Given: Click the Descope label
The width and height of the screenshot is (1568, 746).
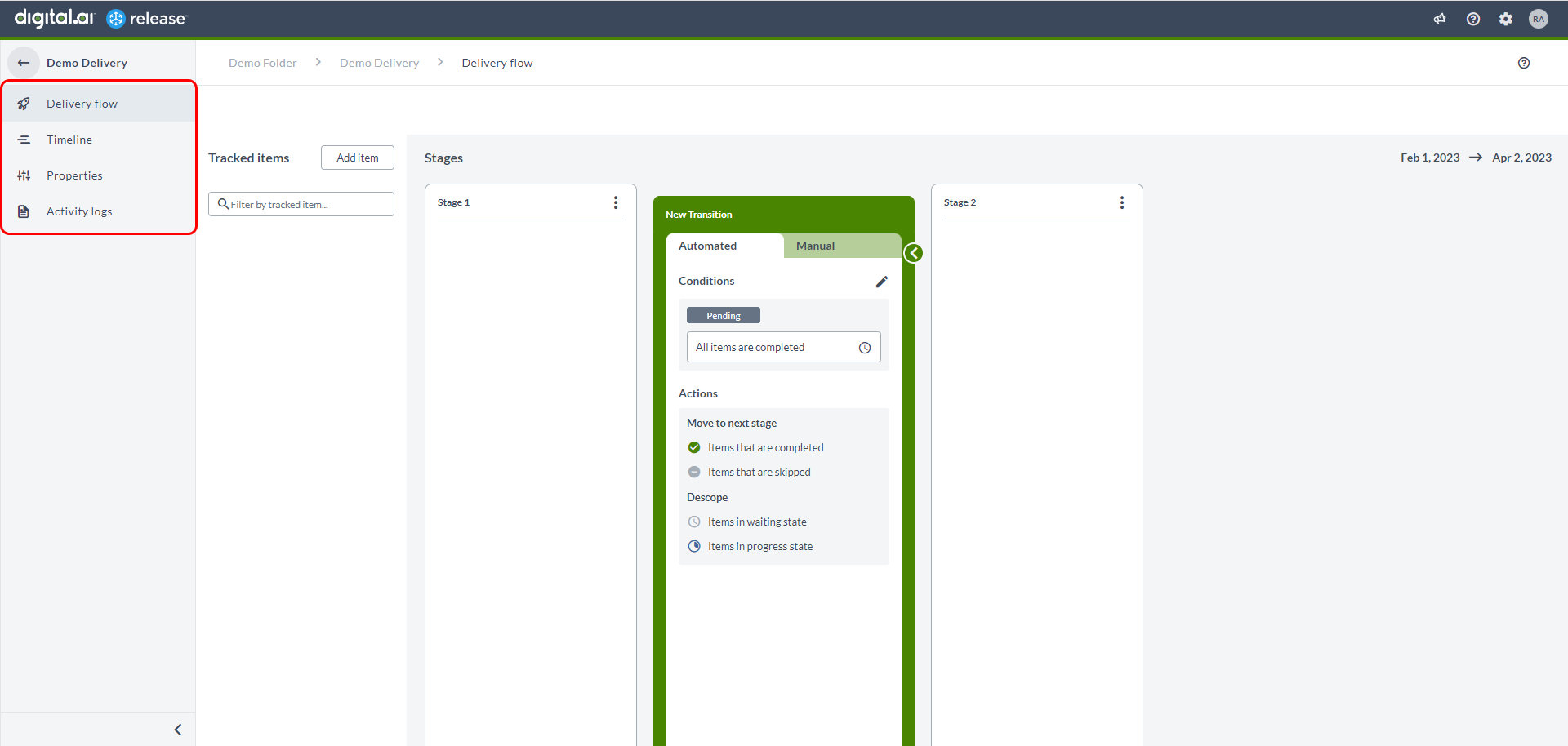Looking at the screenshot, I should [x=707, y=497].
